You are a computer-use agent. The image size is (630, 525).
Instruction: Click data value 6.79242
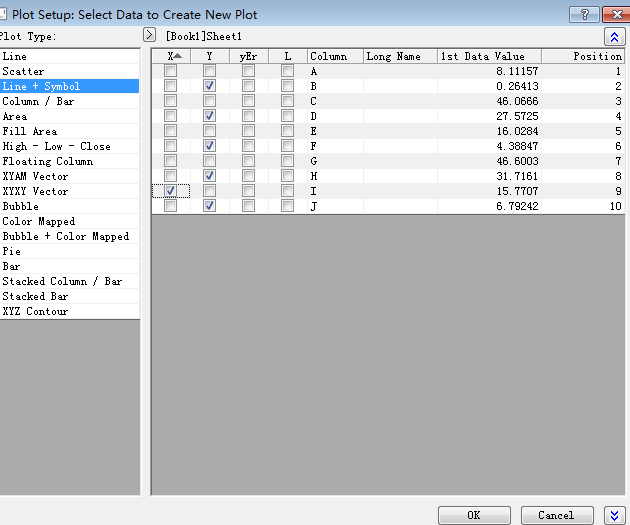(x=517, y=206)
